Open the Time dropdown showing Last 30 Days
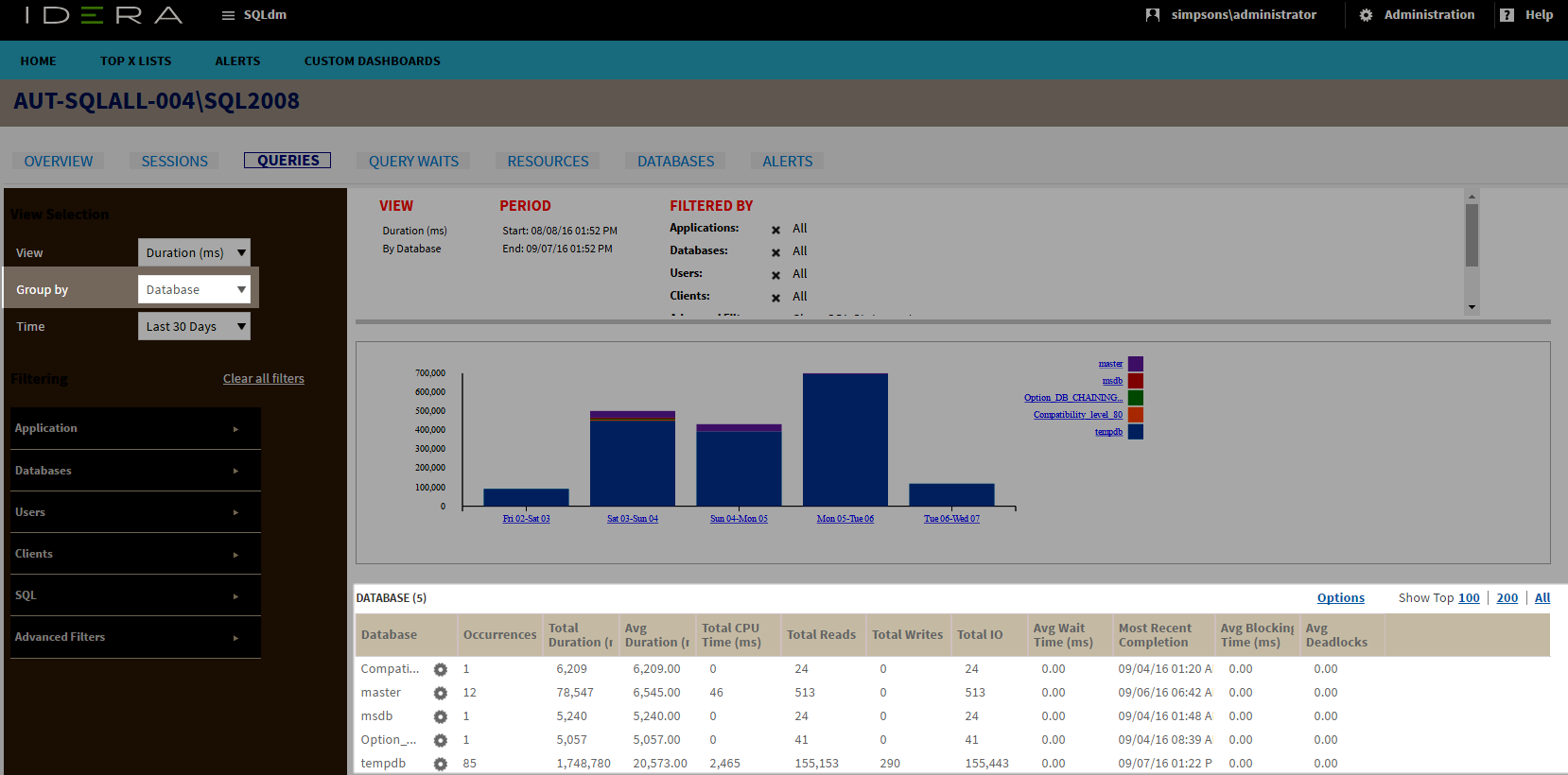 194,326
